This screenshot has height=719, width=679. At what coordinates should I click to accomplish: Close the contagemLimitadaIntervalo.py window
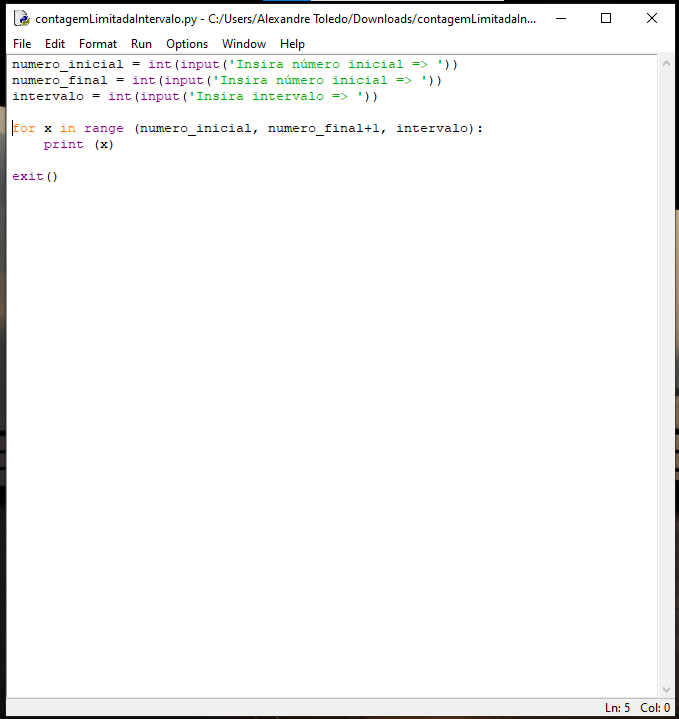pyautogui.click(x=652, y=19)
